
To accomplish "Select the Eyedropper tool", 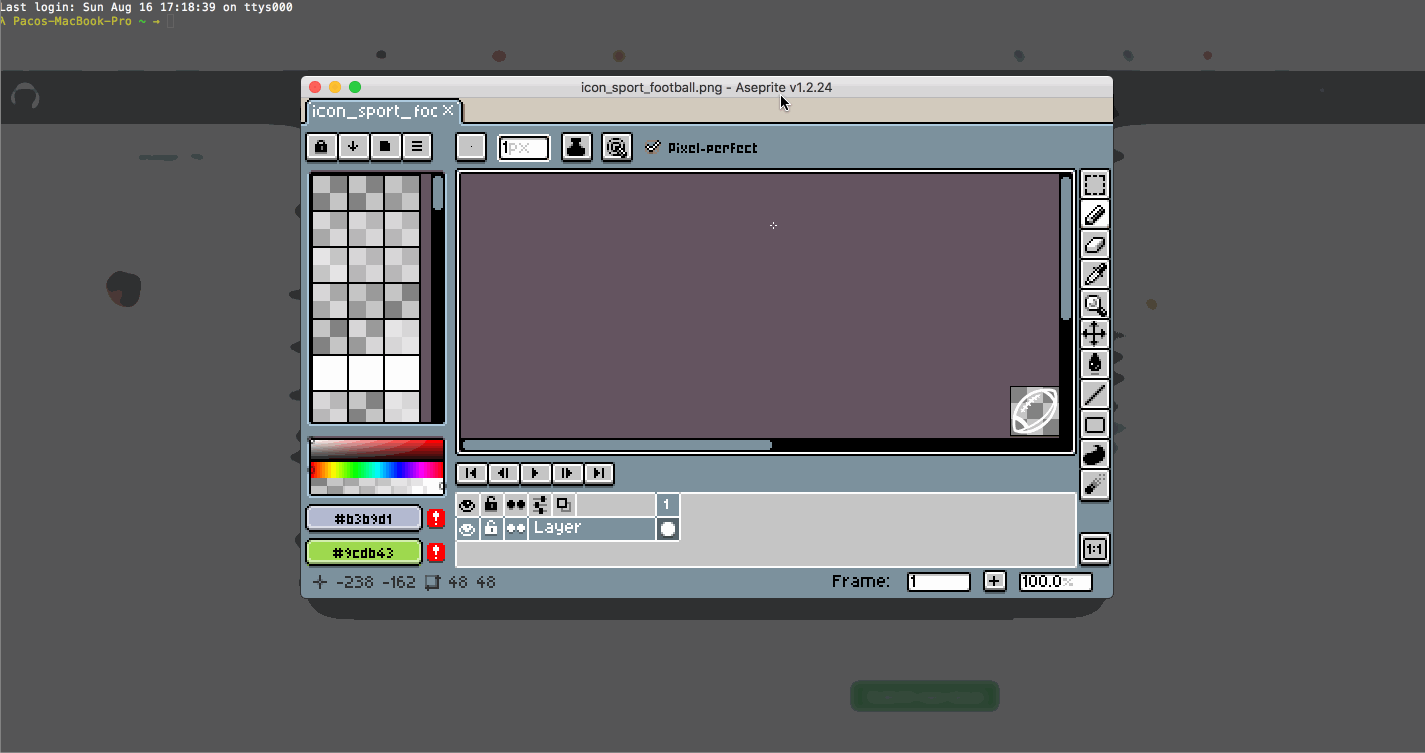I will click(x=1095, y=275).
